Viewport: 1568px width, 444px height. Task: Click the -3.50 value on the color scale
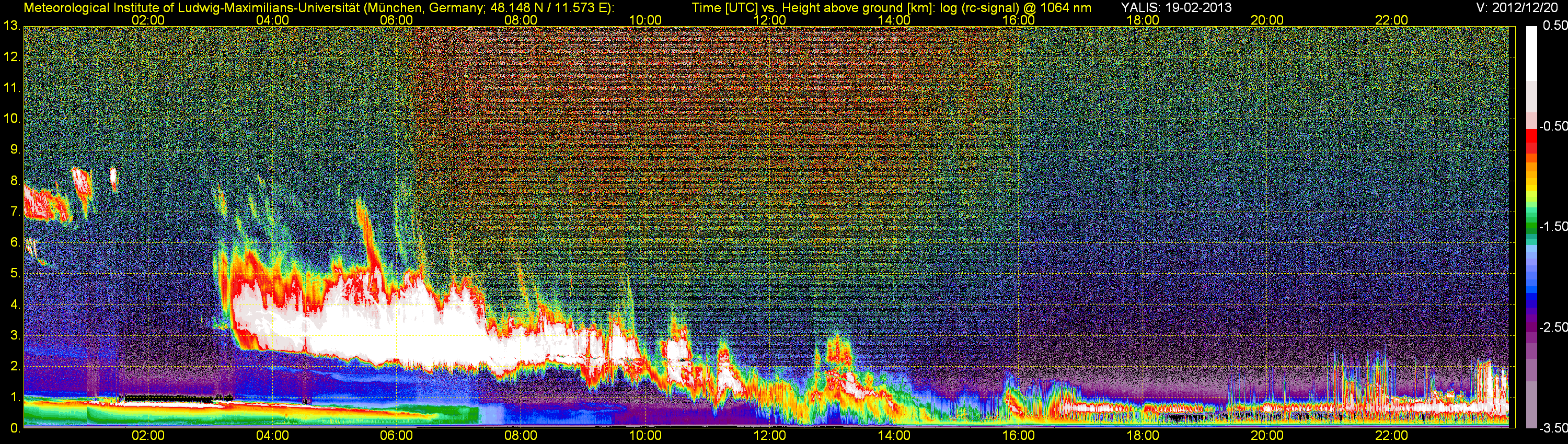point(1553,428)
